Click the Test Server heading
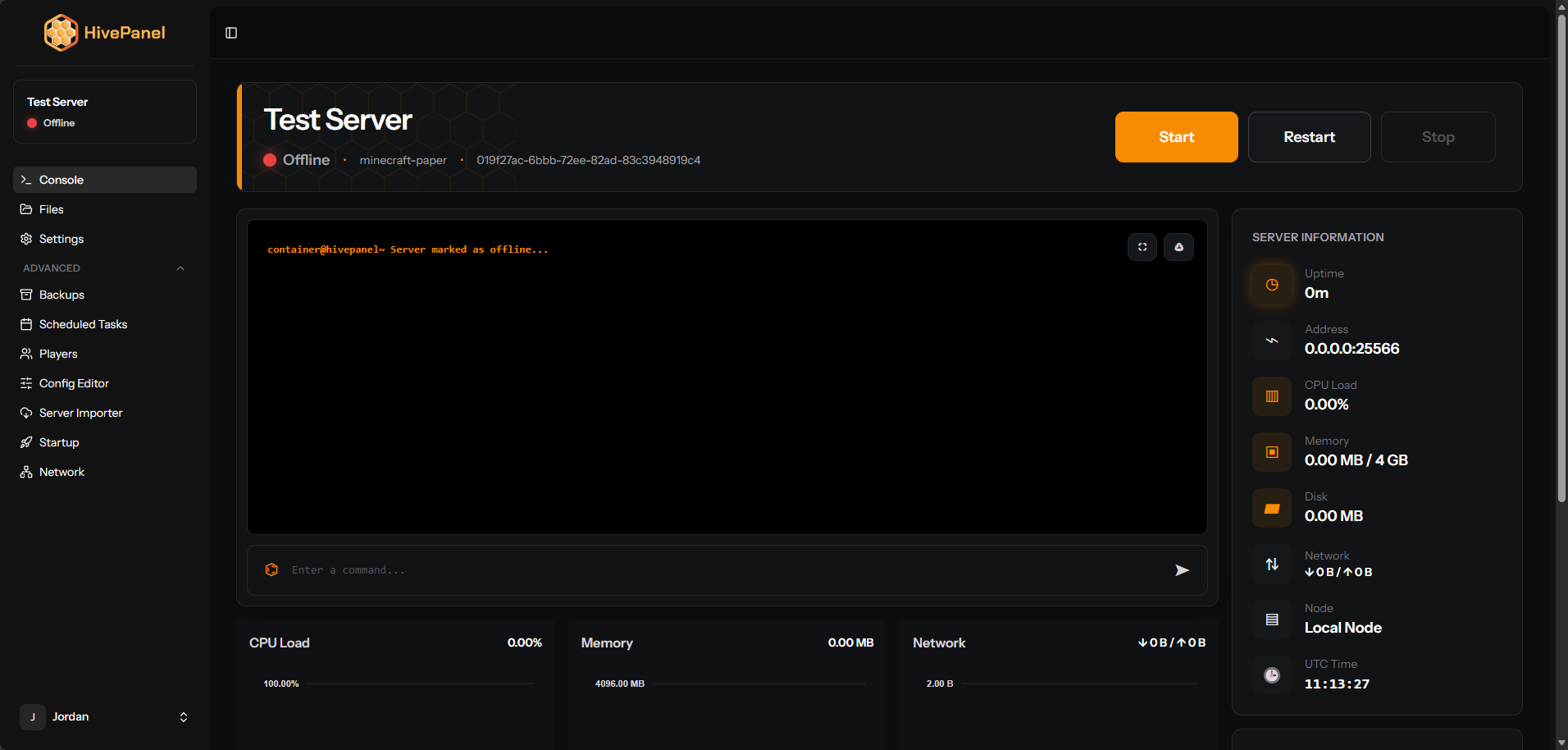Image resolution: width=1568 pixels, height=750 pixels. pos(338,120)
